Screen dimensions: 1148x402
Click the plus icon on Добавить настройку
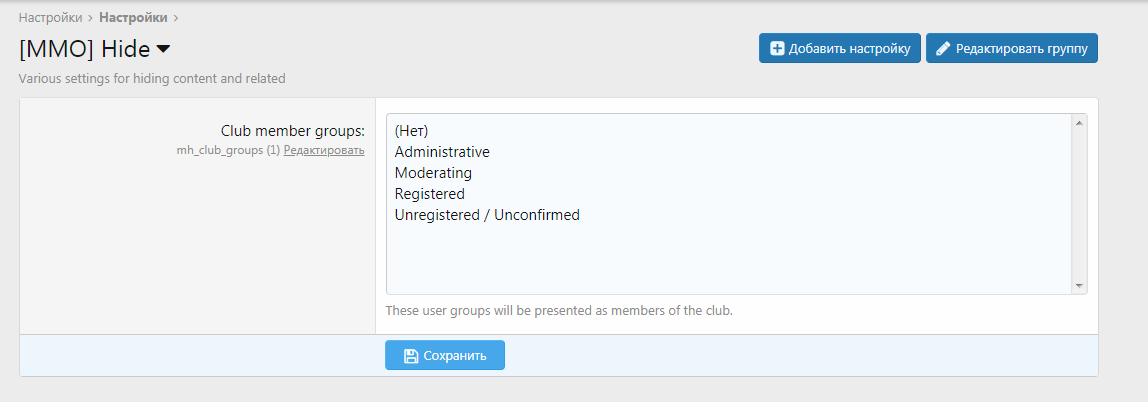pyautogui.click(x=777, y=48)
